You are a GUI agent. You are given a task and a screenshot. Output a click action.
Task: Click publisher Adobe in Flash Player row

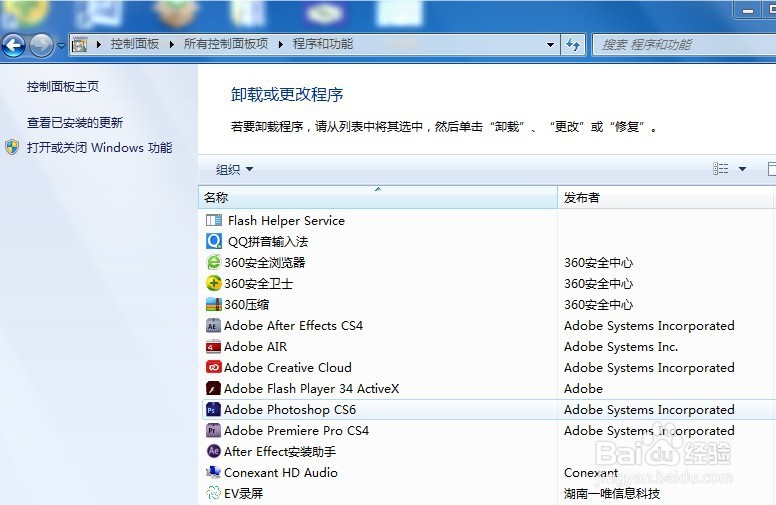(x=583, y=389)
